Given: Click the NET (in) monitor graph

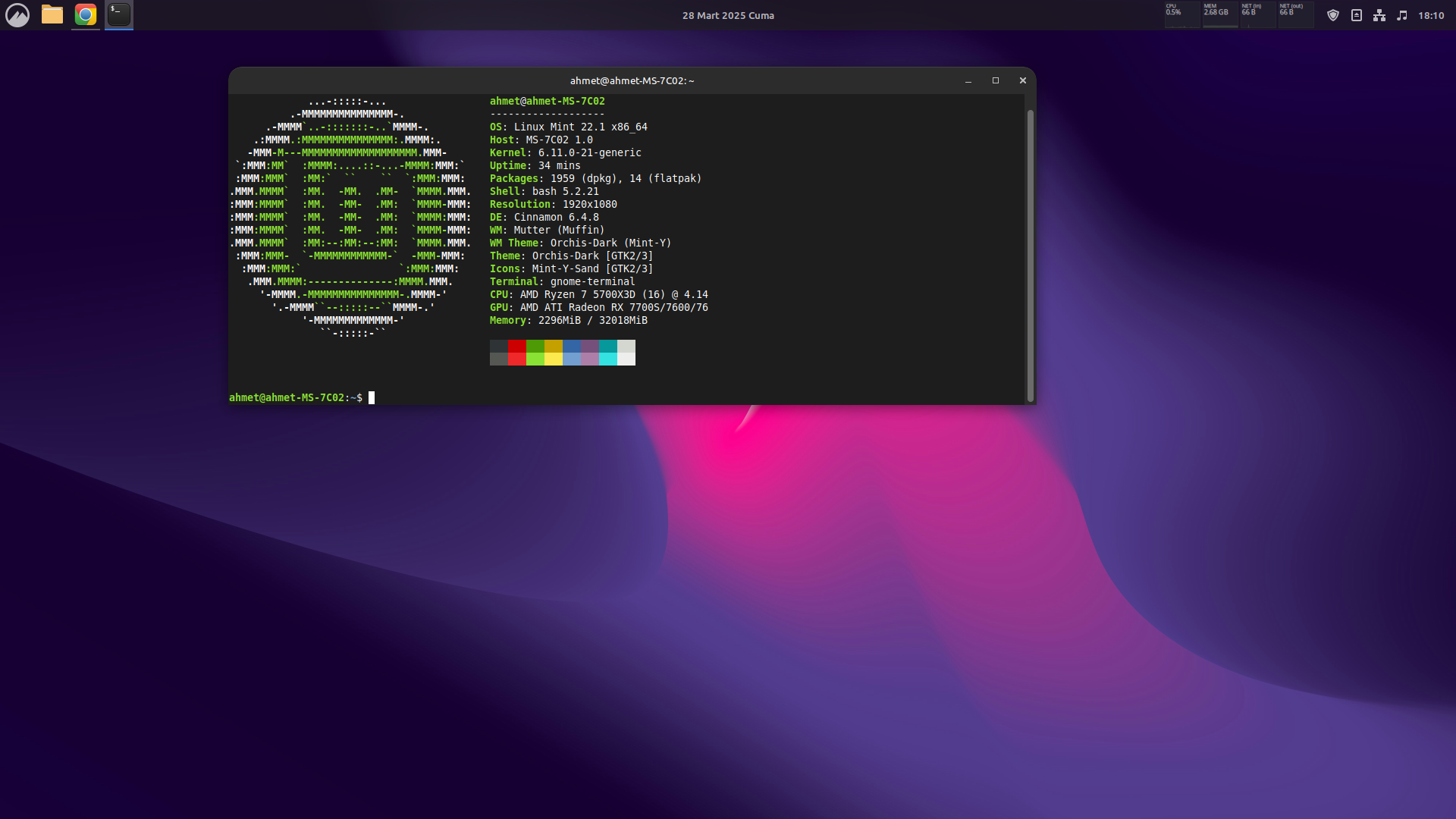Looking at the screenshot, I should coord(1258,15).
